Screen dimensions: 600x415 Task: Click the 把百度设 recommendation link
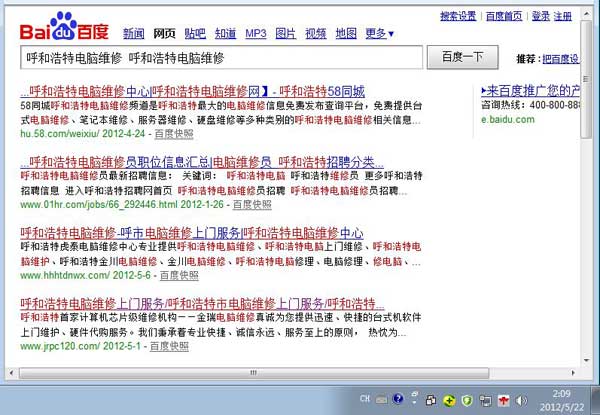(x=561, y=59)
